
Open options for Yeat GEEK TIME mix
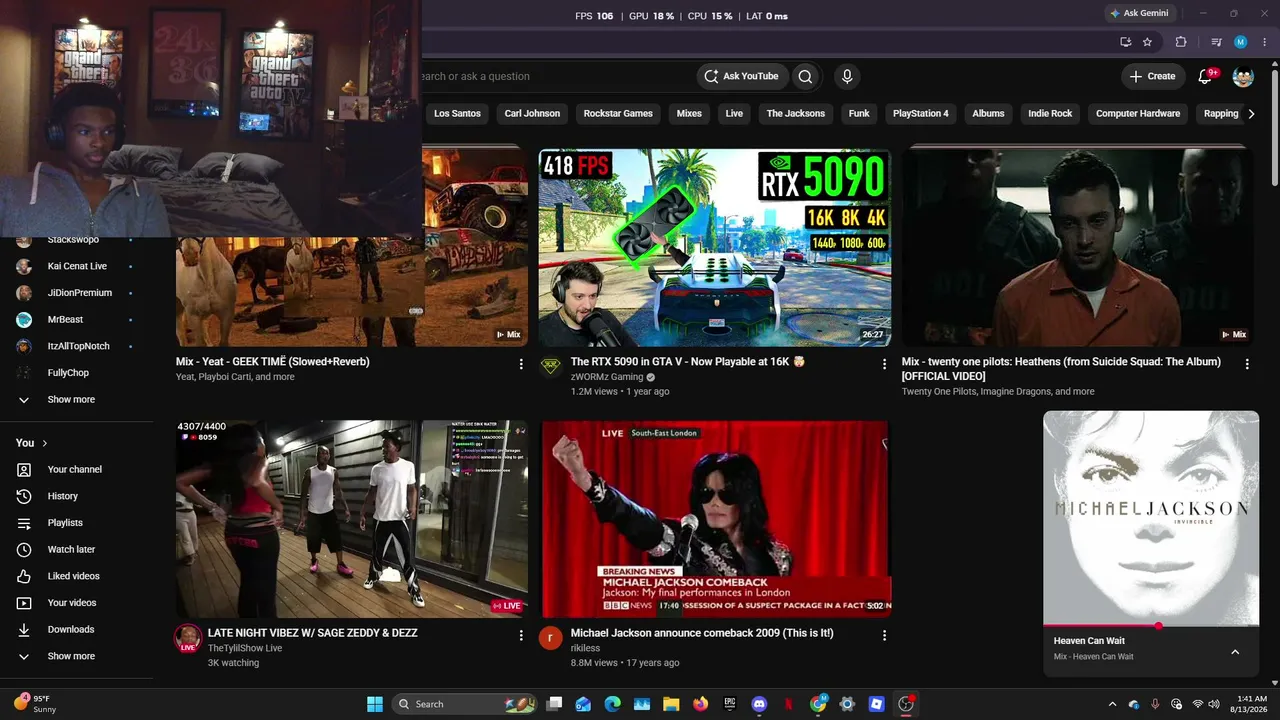[x=521, y=364]
